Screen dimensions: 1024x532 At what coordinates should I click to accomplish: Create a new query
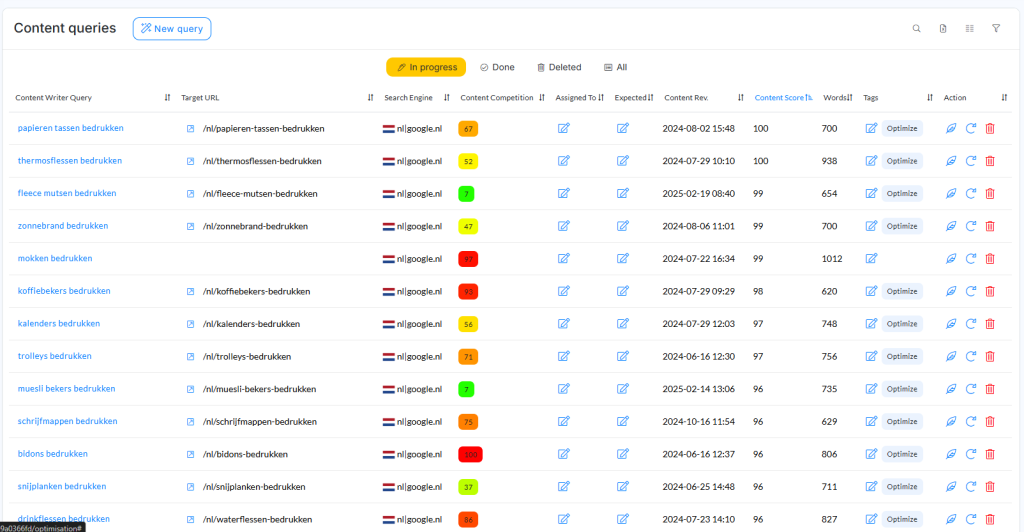pyautogui.click(x=172, y=29)
